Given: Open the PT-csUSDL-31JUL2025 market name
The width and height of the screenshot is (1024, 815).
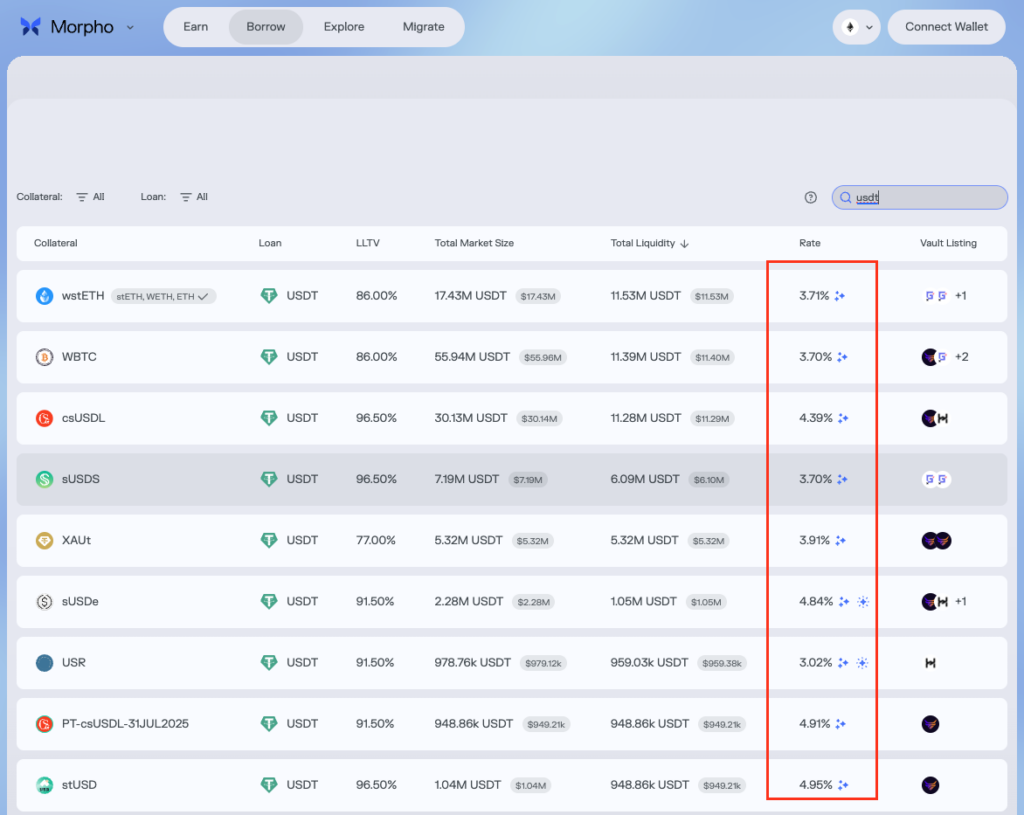Looking at the screenshot, I should [x=125, y=724].
